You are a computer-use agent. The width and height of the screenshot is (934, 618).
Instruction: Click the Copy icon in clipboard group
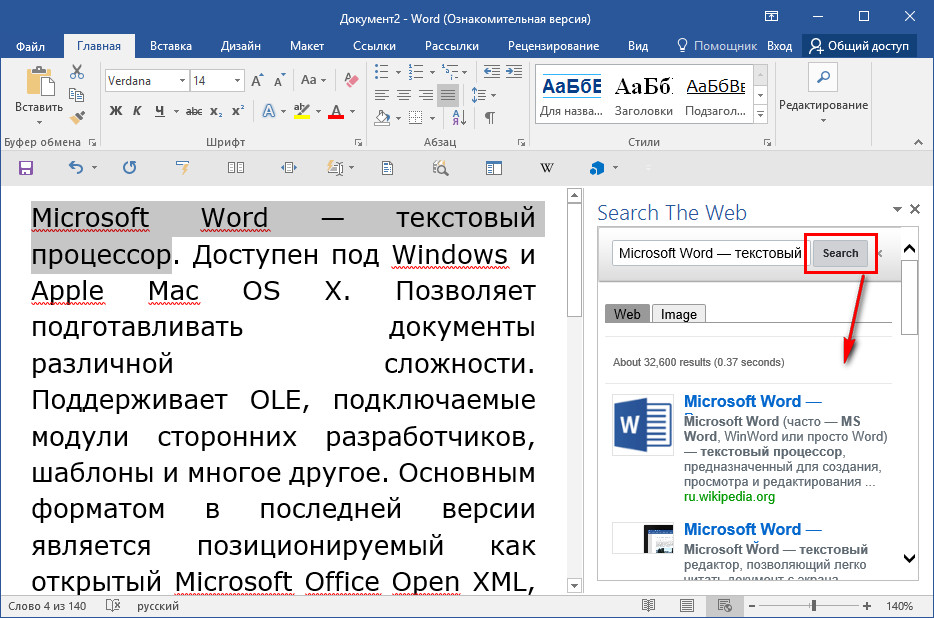[76, 95]
